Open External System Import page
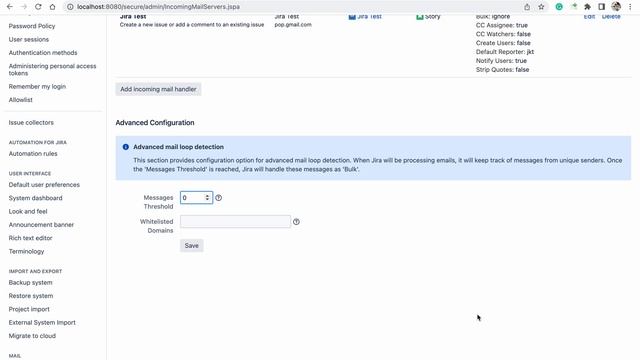This screenshot has width=640, height=360. (x=42, y=322)
